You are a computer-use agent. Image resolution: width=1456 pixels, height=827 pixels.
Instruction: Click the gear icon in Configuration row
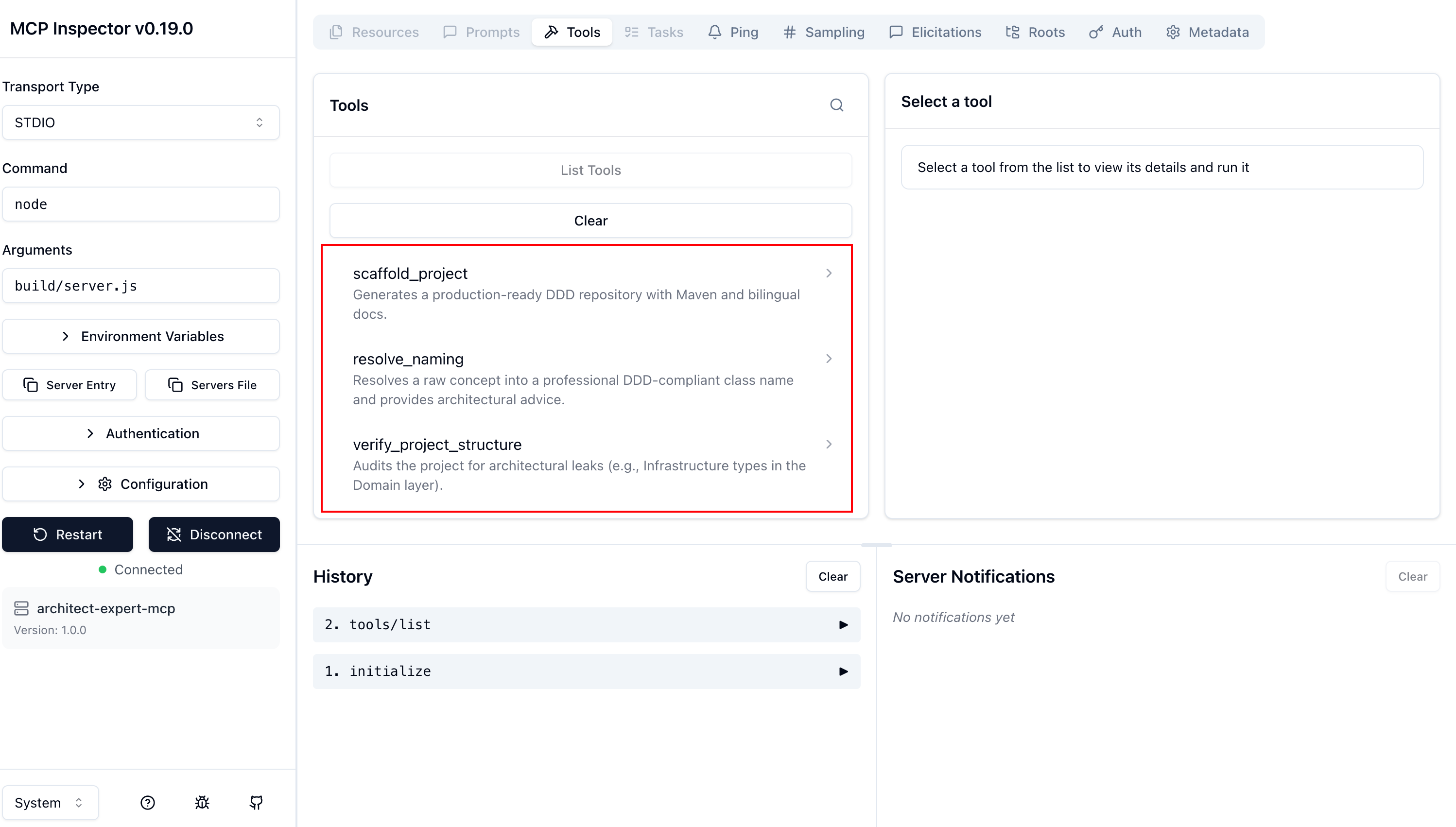[x=105, y=484]
